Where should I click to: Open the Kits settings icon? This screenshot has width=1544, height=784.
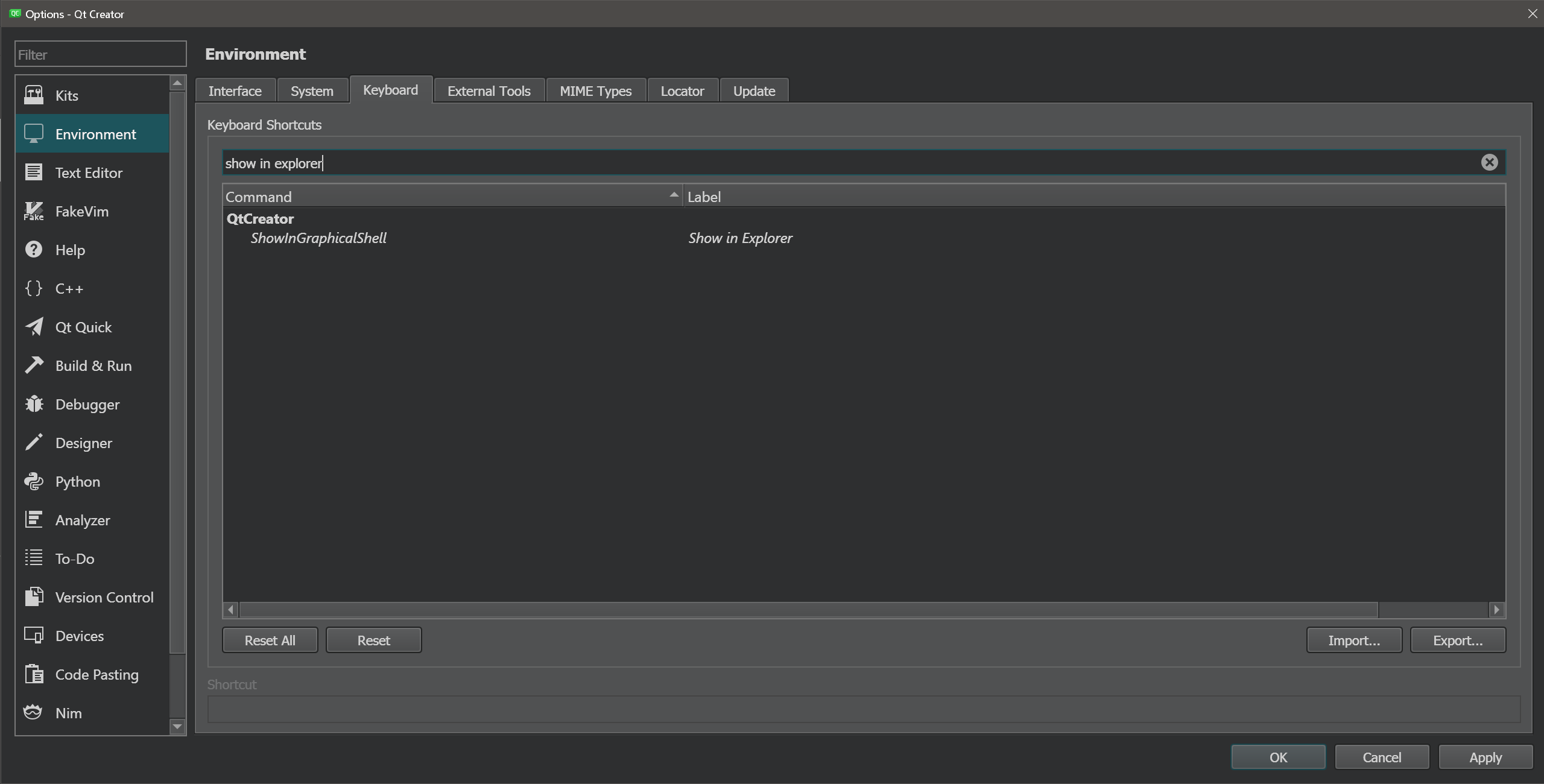(x=34, y=95)
